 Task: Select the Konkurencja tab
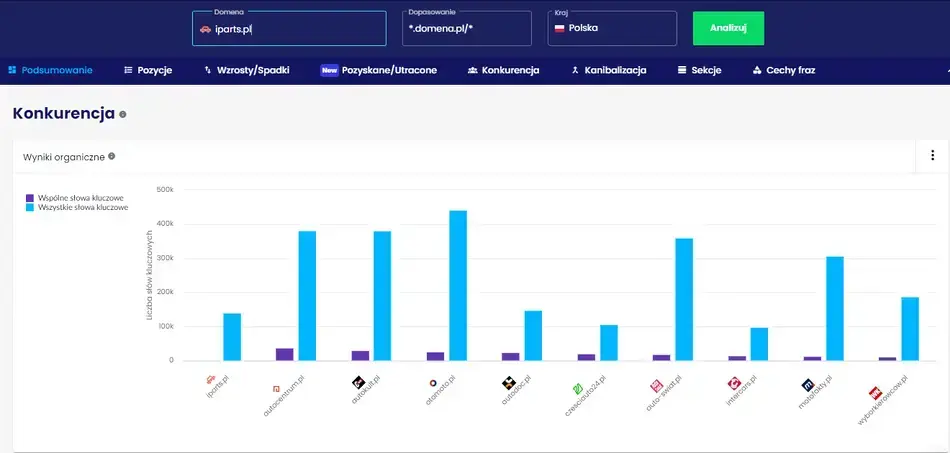[503, 70]
